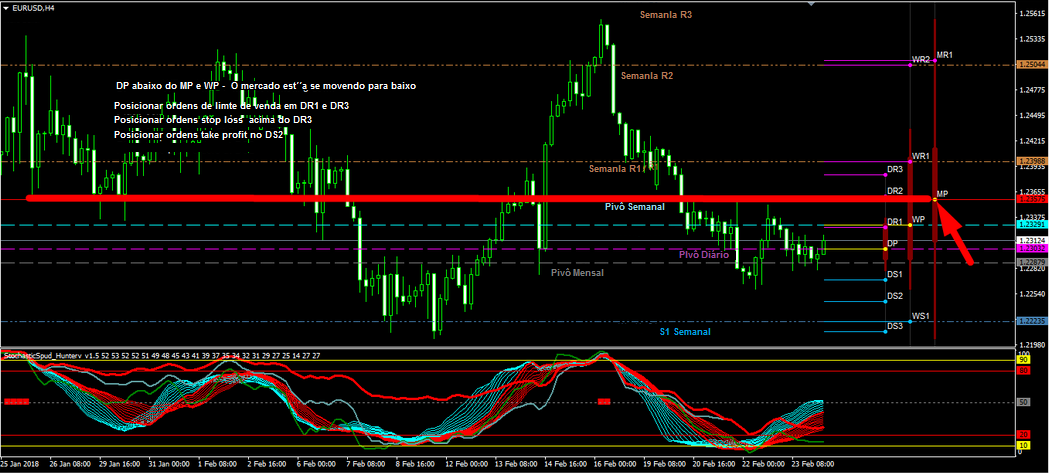Click the WS1 weekly support marker dot
This screenshot has height=474, width=1049.
(910, 321)
